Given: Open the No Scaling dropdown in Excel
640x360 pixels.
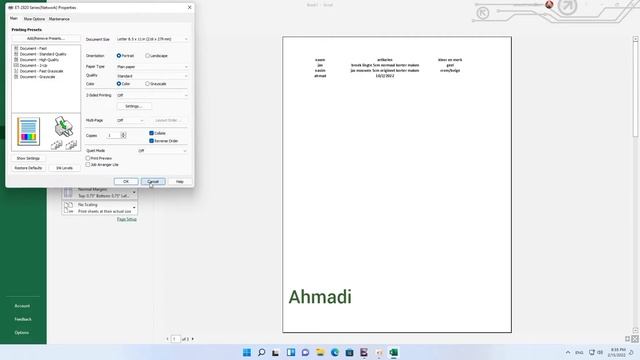Looking at the screenshot, I should pos(100,208).
